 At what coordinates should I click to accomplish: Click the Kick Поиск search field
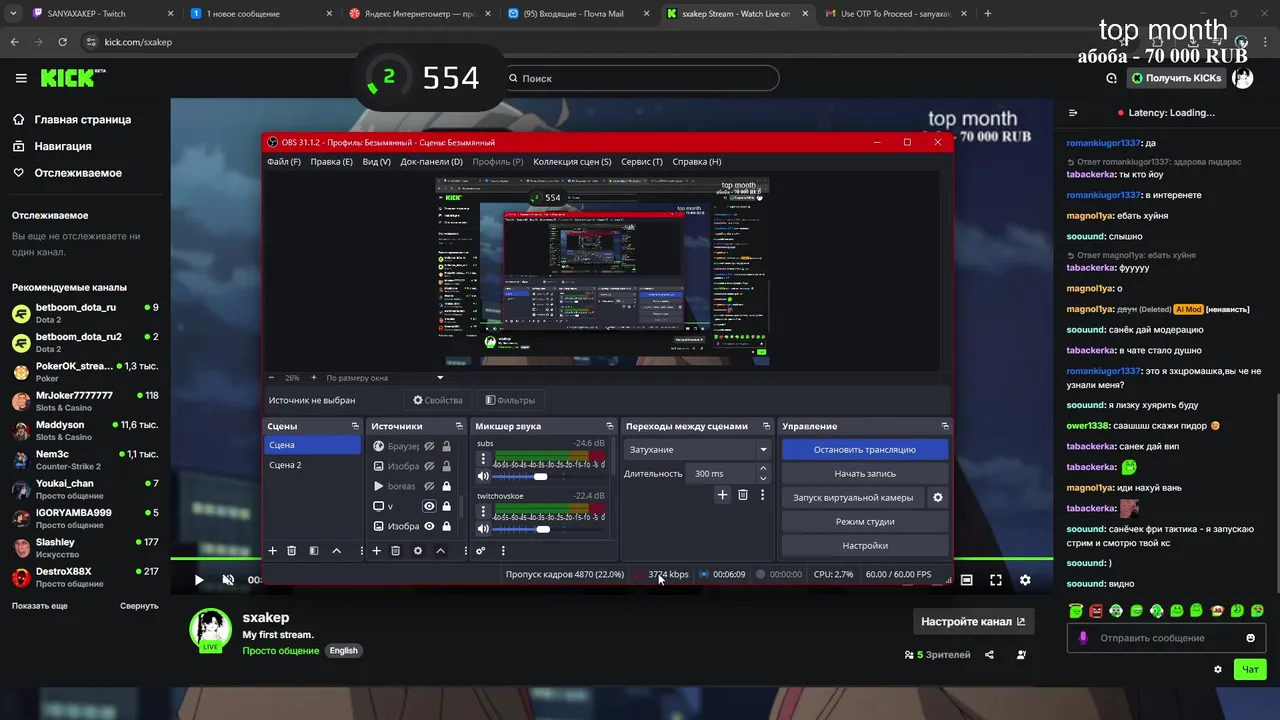point(641,78)
